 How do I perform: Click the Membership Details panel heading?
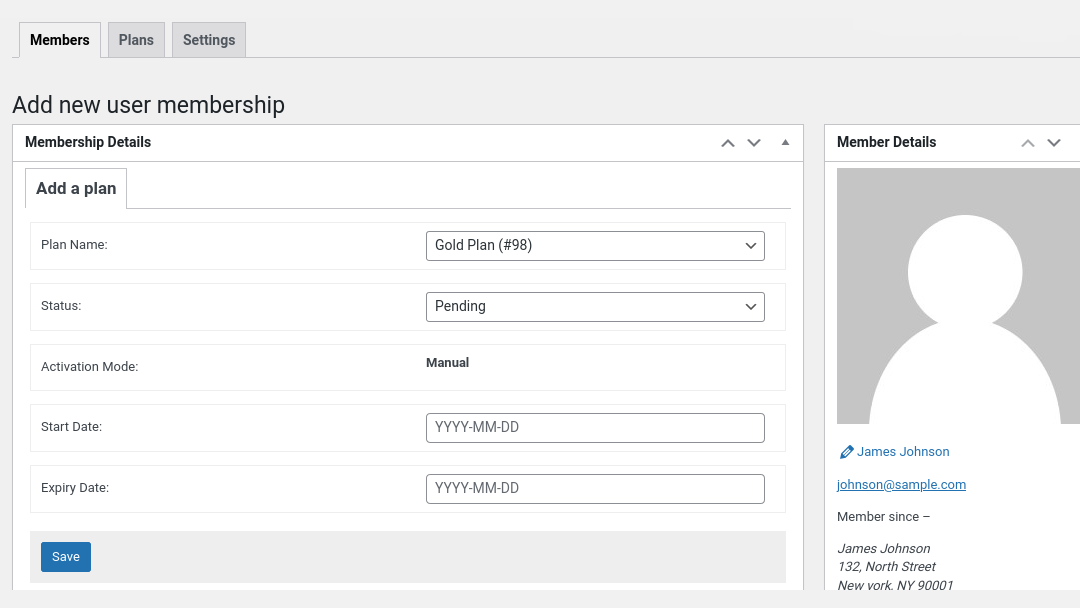[88, 143]
